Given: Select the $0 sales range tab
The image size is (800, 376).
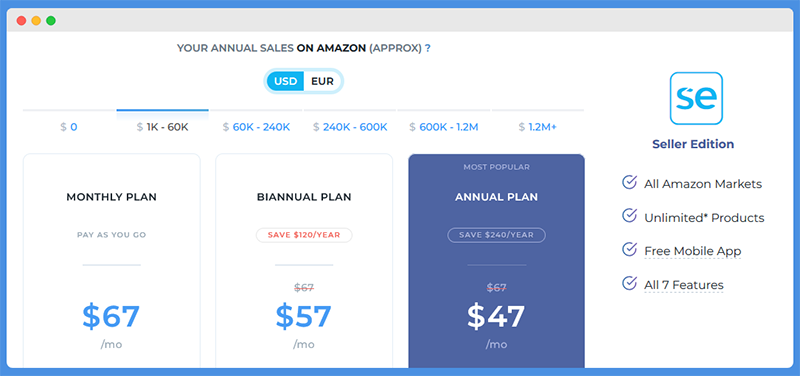Looking at the screenshot, I should pyautogui.click(x=69, y=127).
